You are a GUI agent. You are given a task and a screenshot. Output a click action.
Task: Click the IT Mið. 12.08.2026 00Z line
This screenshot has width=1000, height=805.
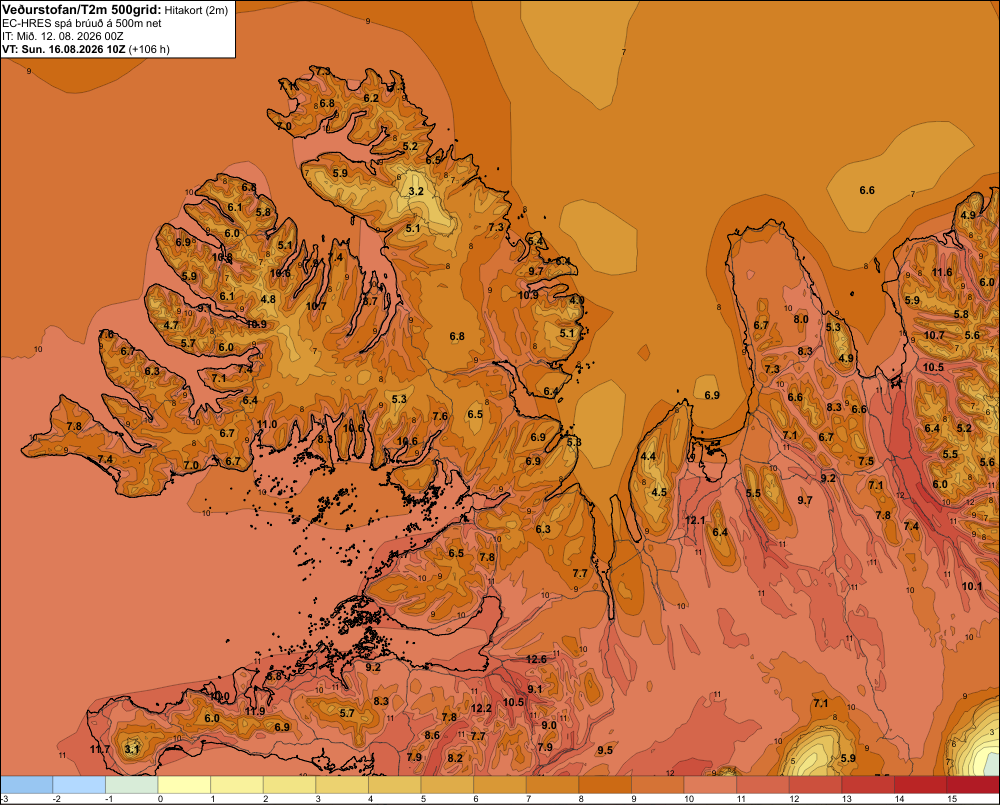62,36
